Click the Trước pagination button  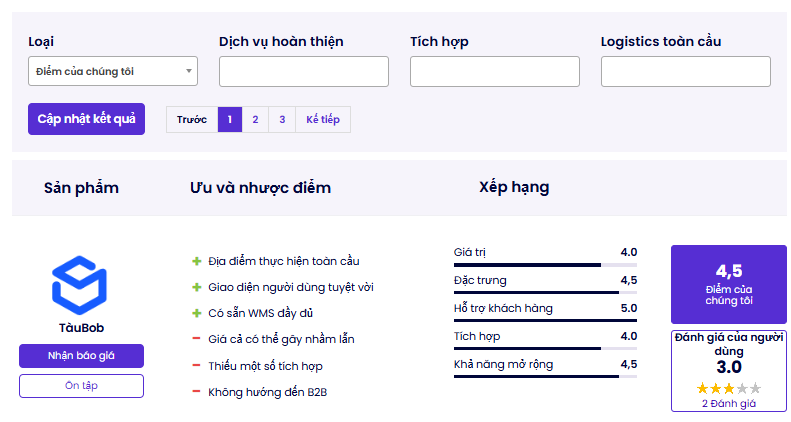pyautogui.click(x=192, y=119)
